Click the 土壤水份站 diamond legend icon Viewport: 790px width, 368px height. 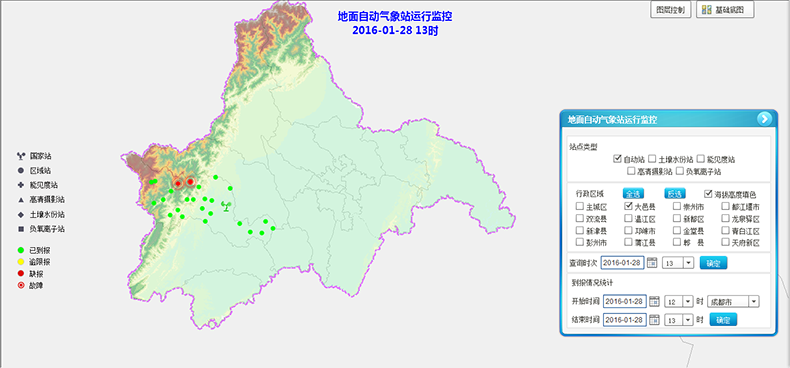21,214
